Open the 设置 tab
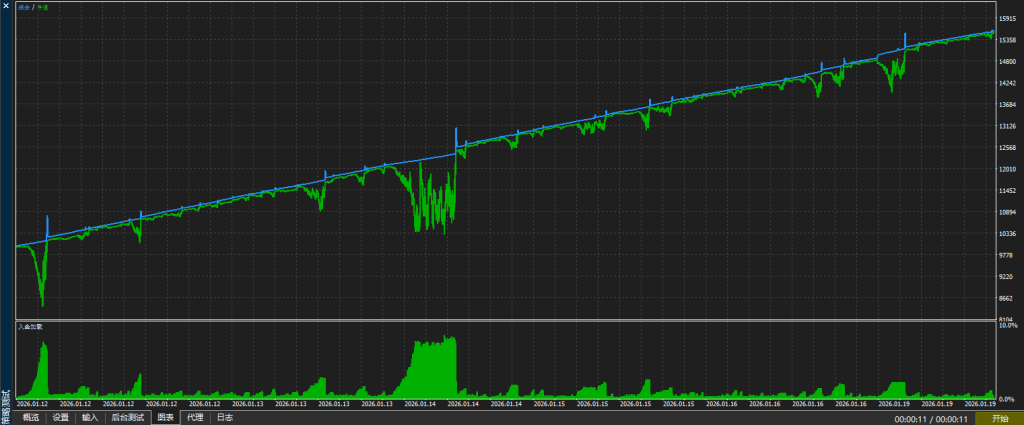Viewport: 1024px width, 425px height. click(61, 417)
